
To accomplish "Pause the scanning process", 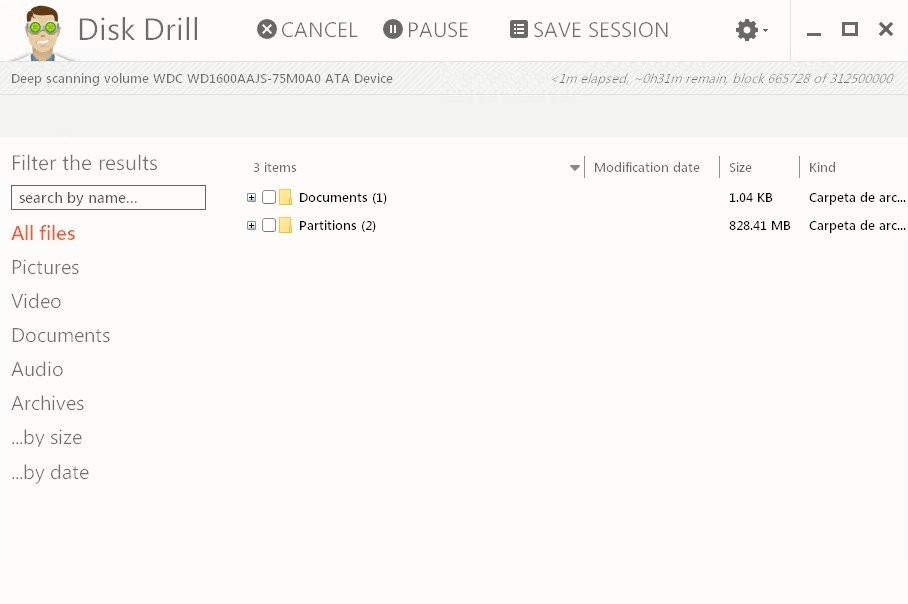I will (426, 30).
